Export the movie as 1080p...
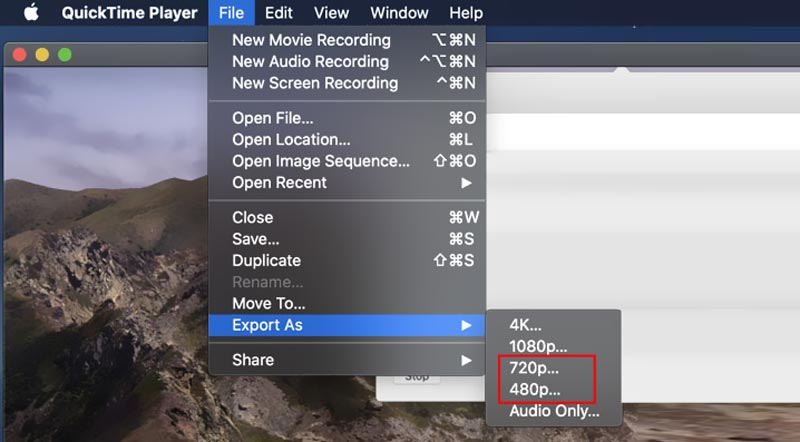 pos(554,346)
